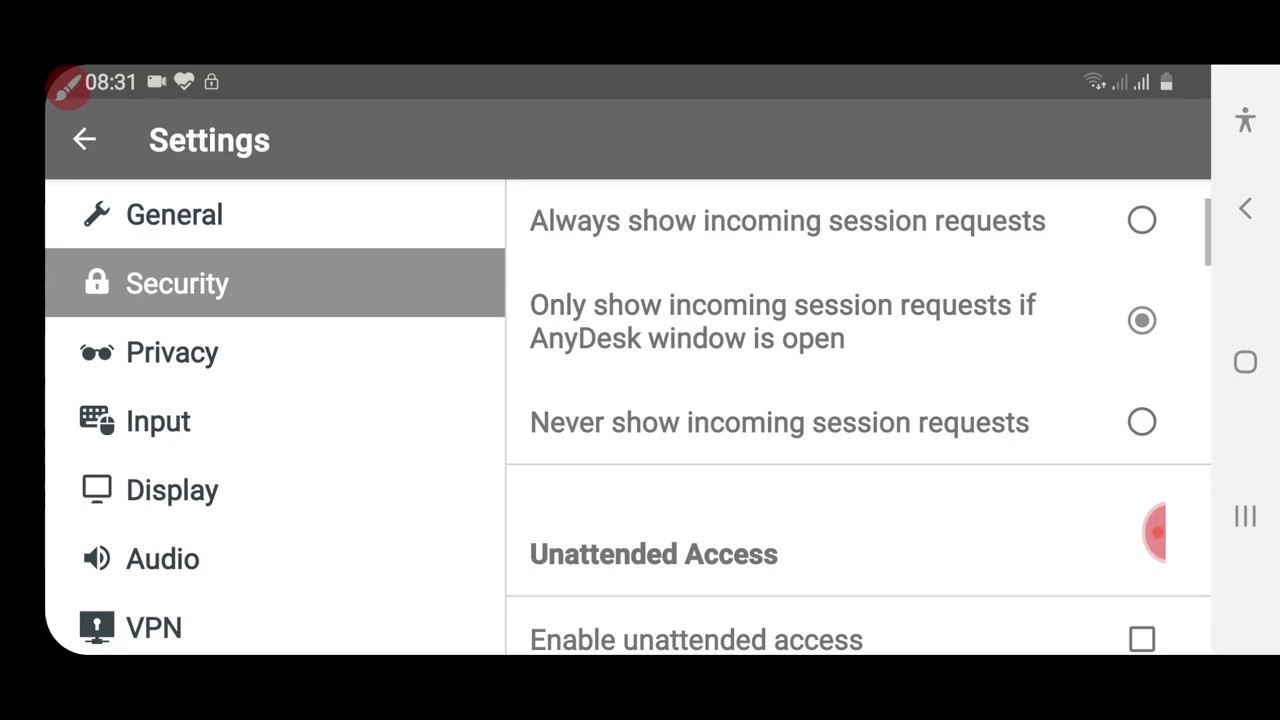Tap the back arrow in Settings header
Screen dimensions: 1280x720
tap(84, 140)
